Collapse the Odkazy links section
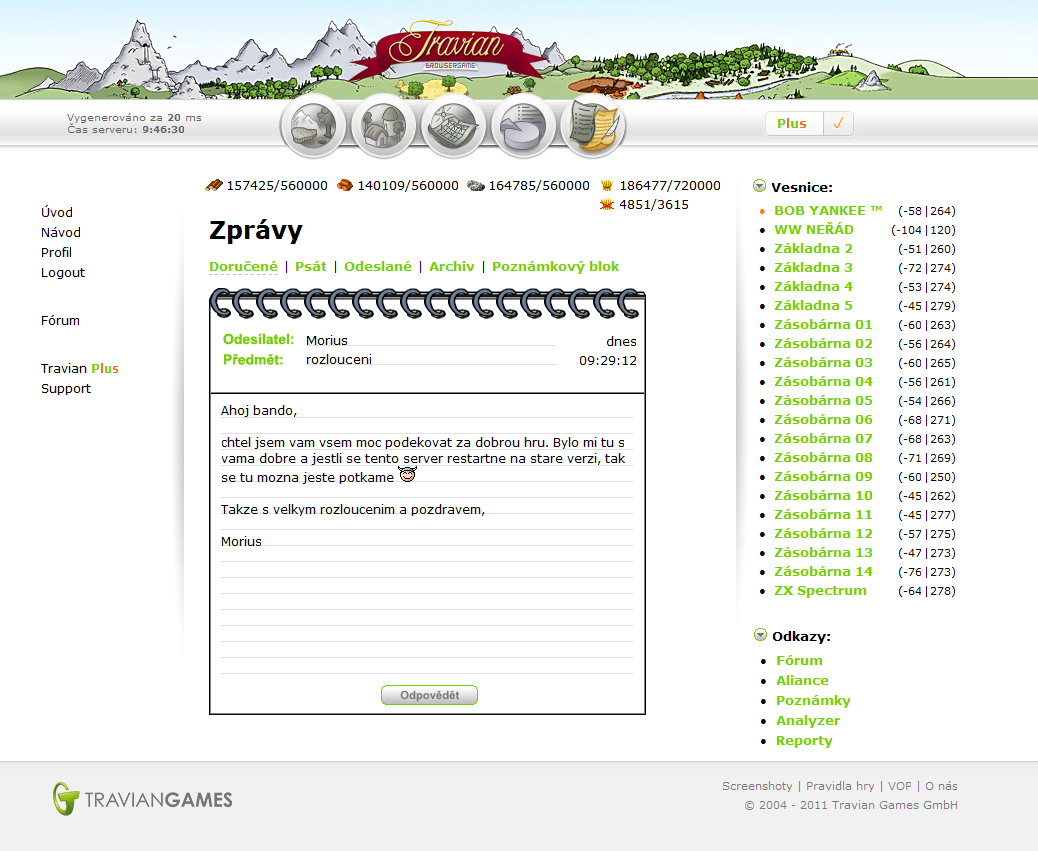Viewport: 1038px width, 851px height. 760,635
